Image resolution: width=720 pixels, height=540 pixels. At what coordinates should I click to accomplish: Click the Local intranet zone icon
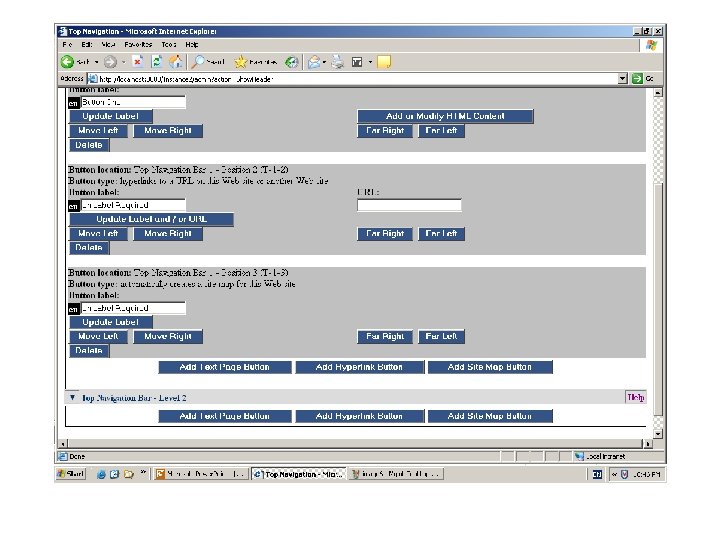tap(579, 456)
